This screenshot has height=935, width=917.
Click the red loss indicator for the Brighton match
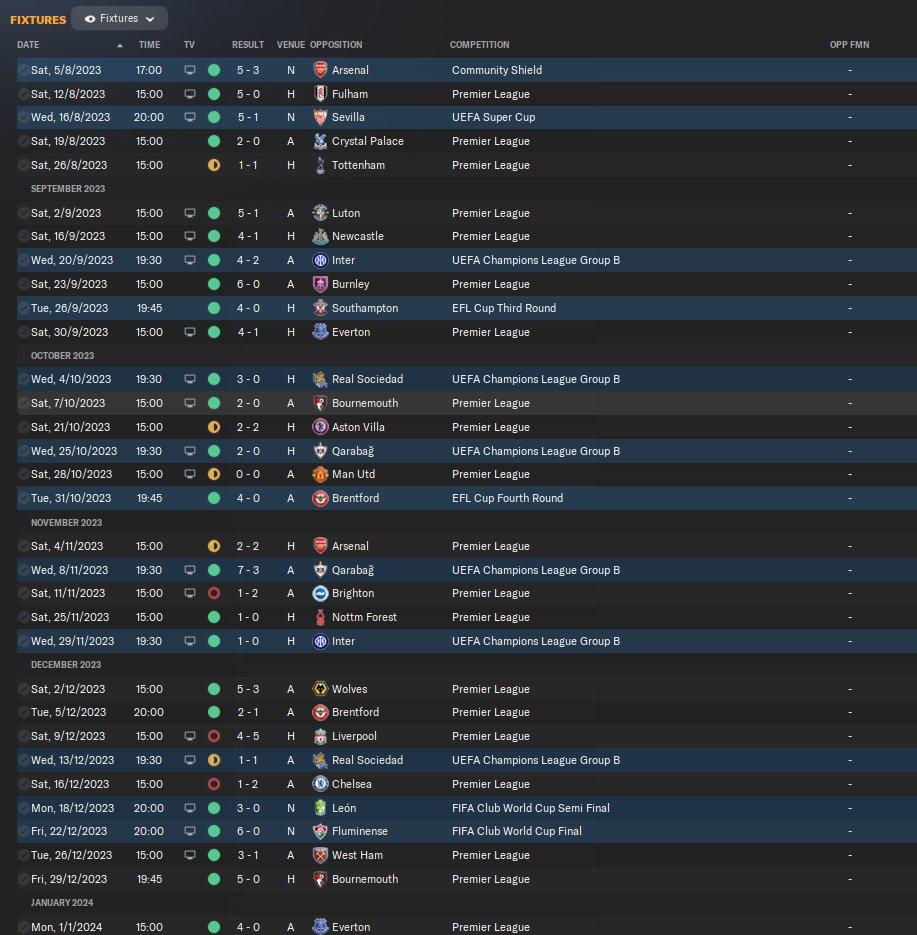point(214,593)
